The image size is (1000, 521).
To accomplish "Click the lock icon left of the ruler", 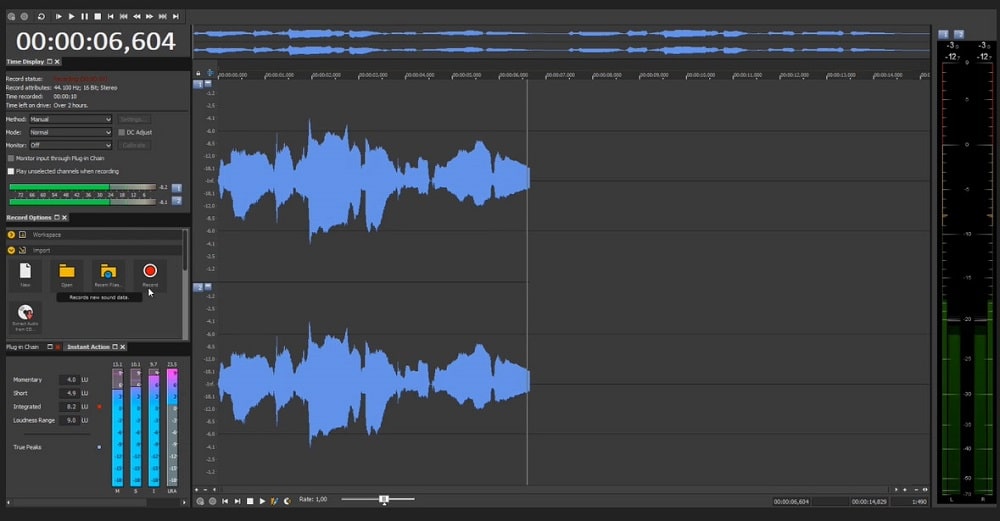I will tap(198, 73).
